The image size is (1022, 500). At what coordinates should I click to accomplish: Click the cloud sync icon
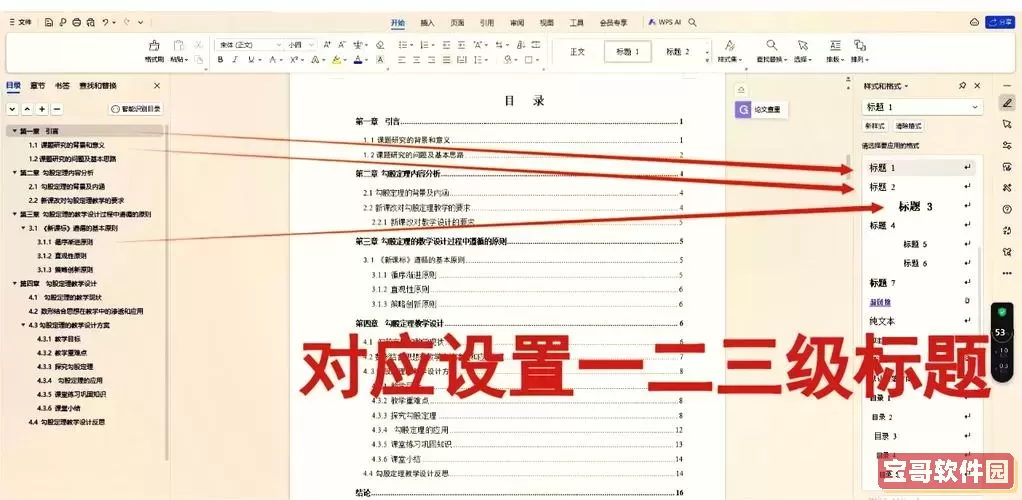974,22
